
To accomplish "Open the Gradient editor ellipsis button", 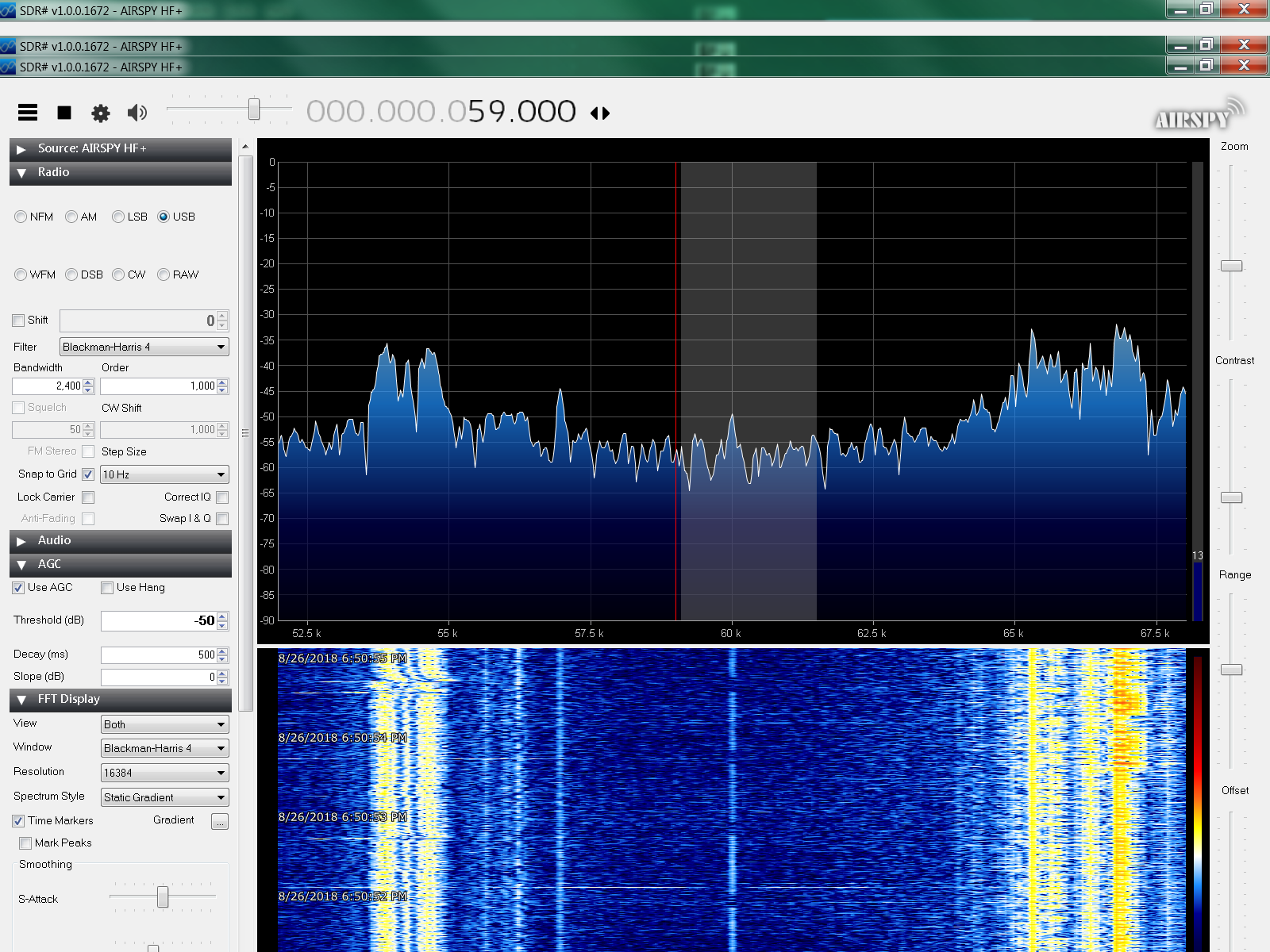I will coord(220,821).
